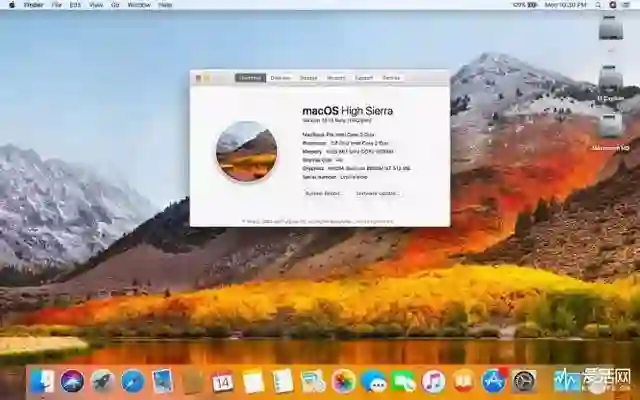The width and height of the screenshot is (640, 400).
Task: Switch to the Displays tab
Action: point(280,78)
